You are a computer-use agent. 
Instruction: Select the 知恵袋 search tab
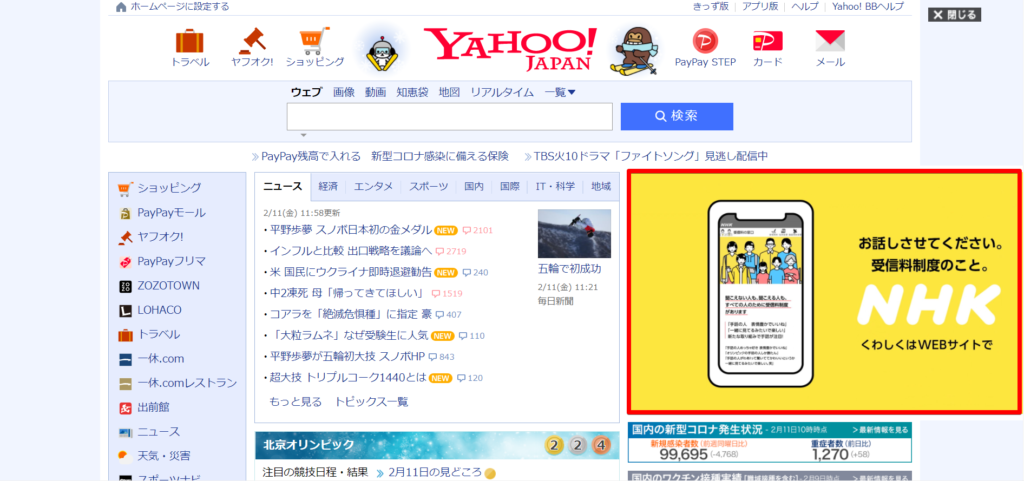click(x=412, y=93)
